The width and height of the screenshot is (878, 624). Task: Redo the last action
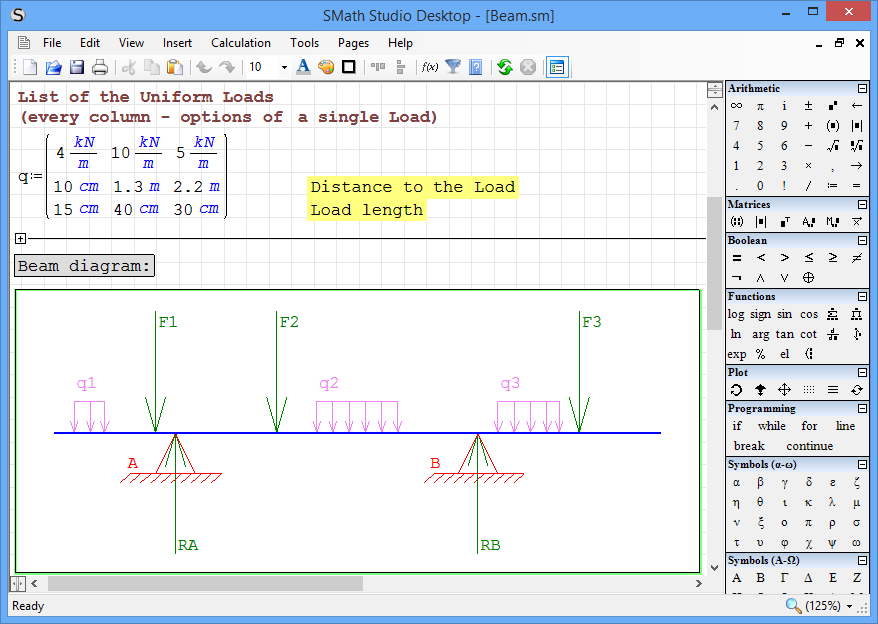tap(227, 67)
